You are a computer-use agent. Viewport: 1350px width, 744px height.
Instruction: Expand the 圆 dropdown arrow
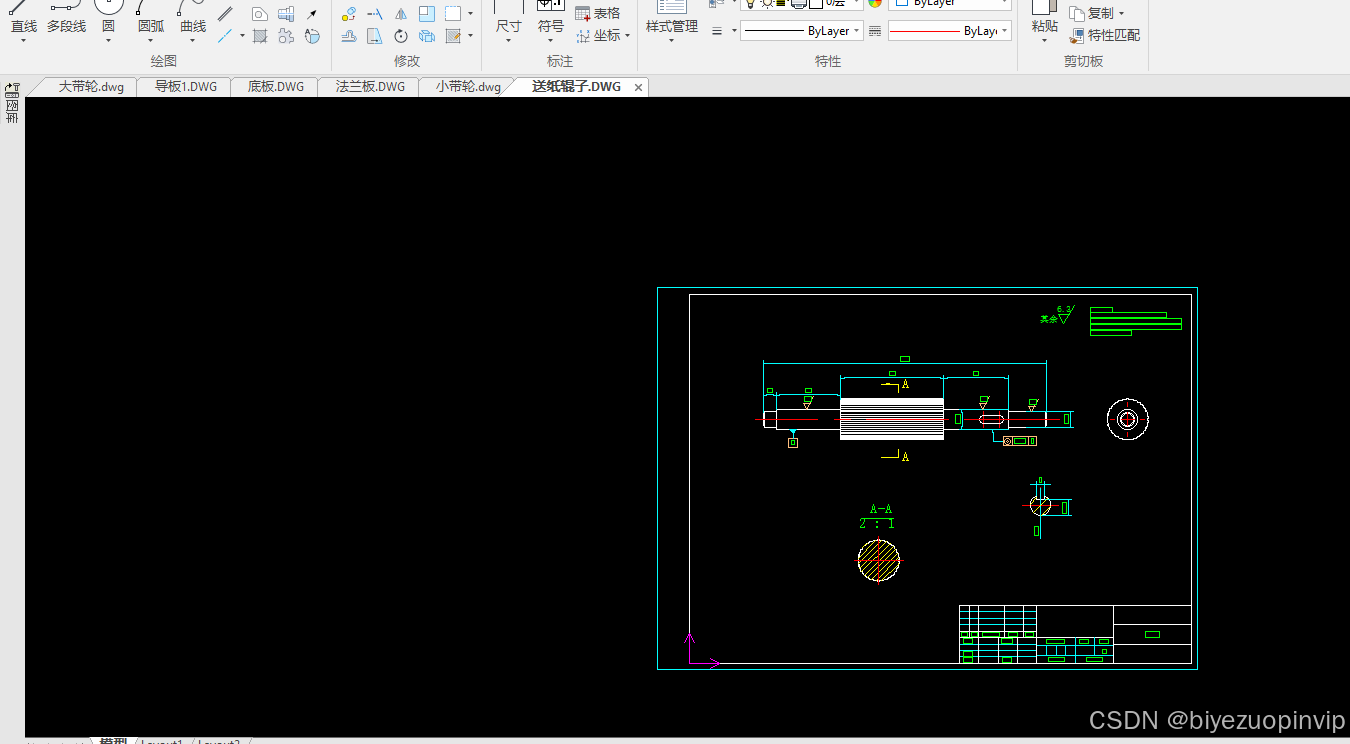tap(108, 41)
